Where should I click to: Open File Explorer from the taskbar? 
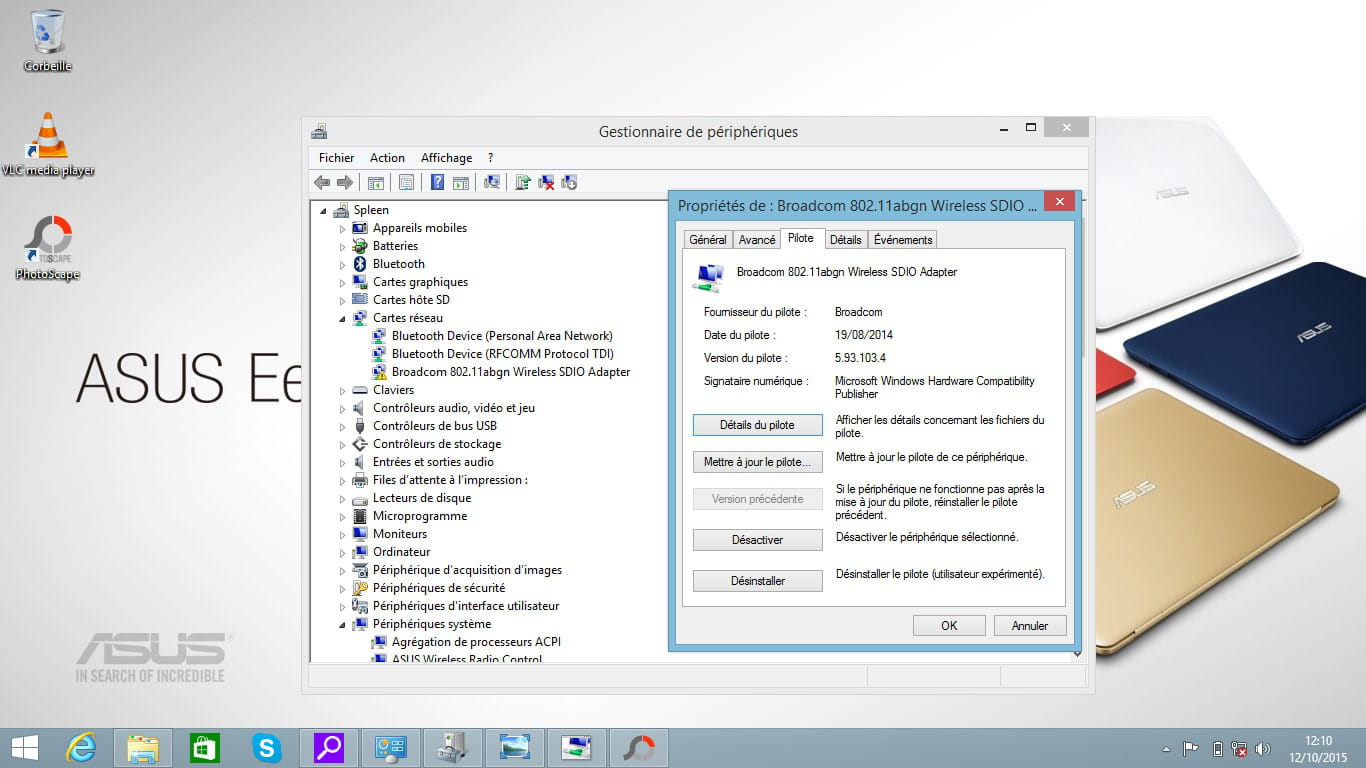point(143,748)
